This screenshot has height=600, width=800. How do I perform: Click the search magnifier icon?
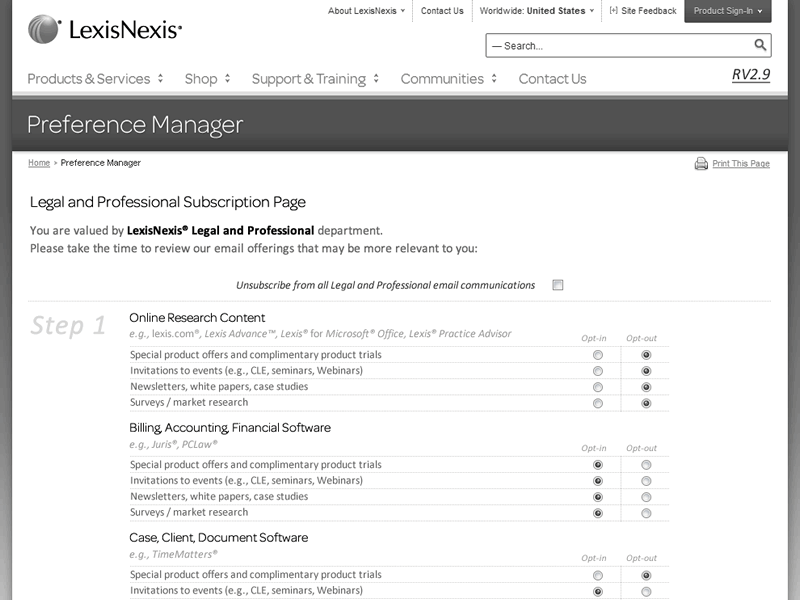tap(760, 45)
